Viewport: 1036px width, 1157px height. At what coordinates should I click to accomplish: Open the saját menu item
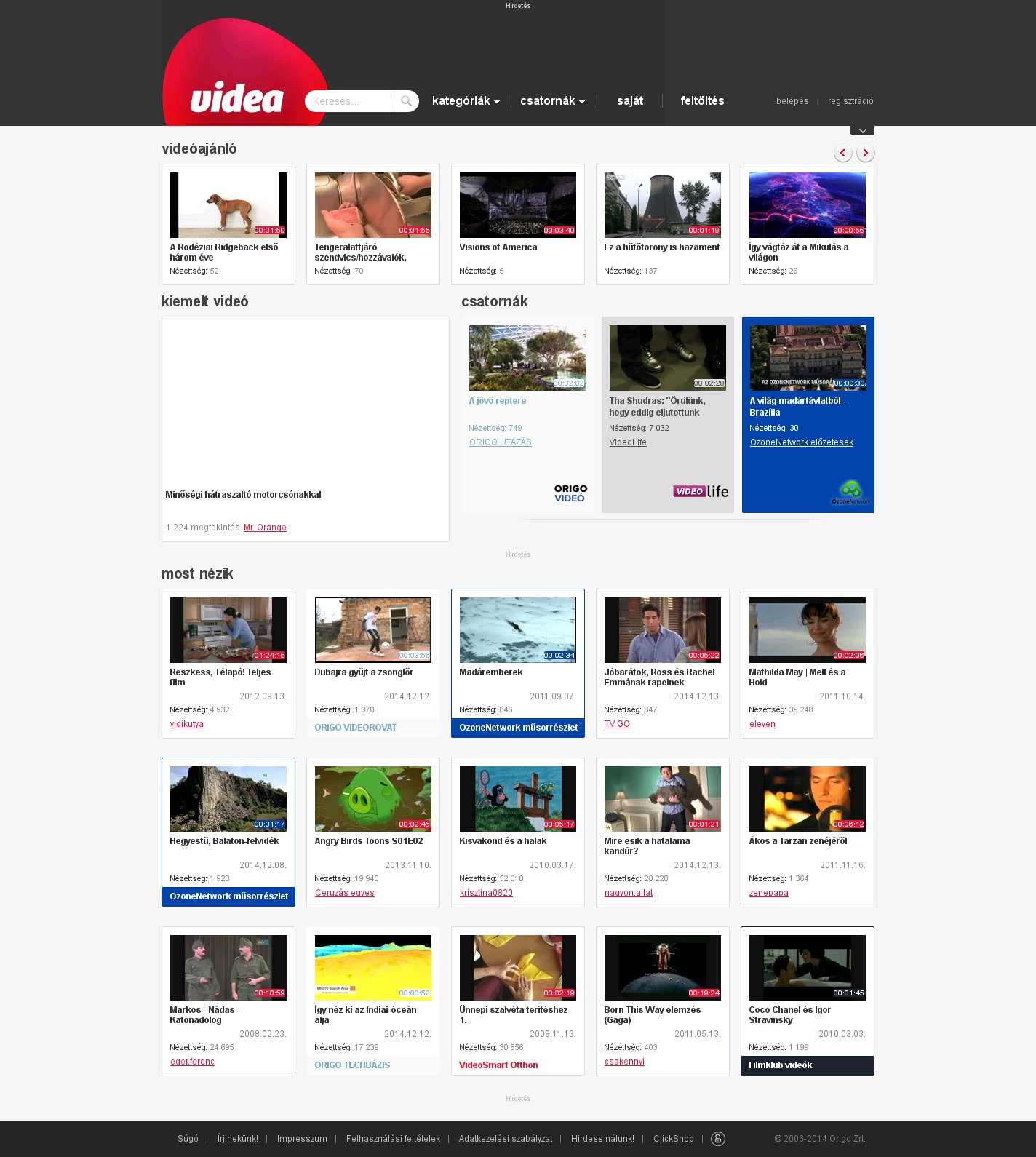[x=629, y=101]
